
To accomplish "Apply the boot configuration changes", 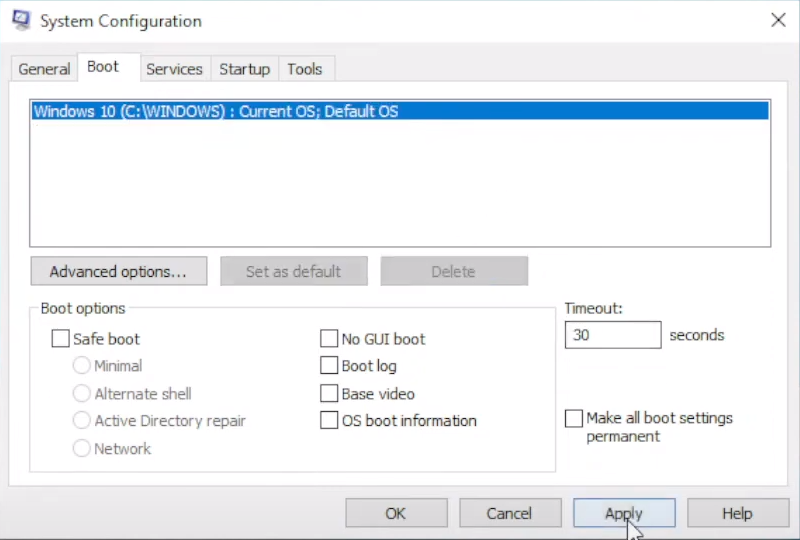I will coord(624,513).
